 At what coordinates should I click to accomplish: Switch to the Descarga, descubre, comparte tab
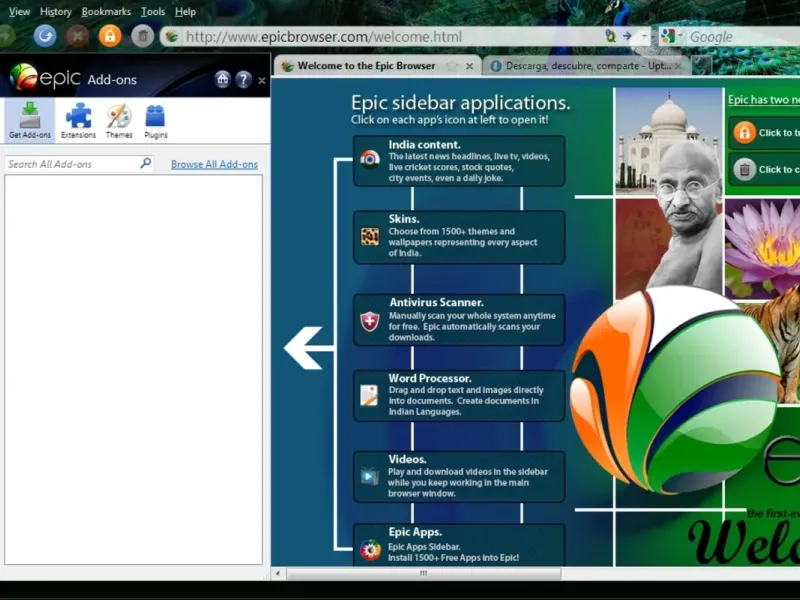click(582, 66)
